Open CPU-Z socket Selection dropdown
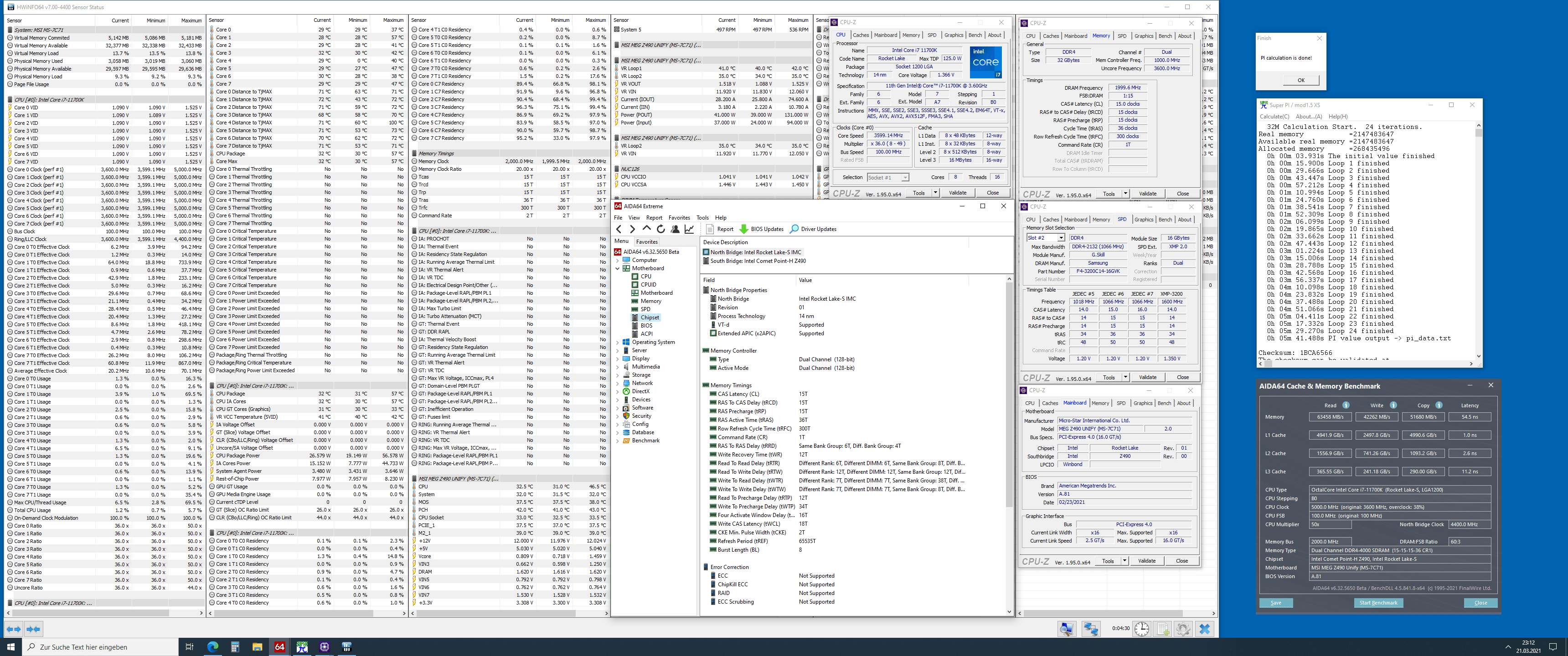1568x656 pixels. pos(887,178)
